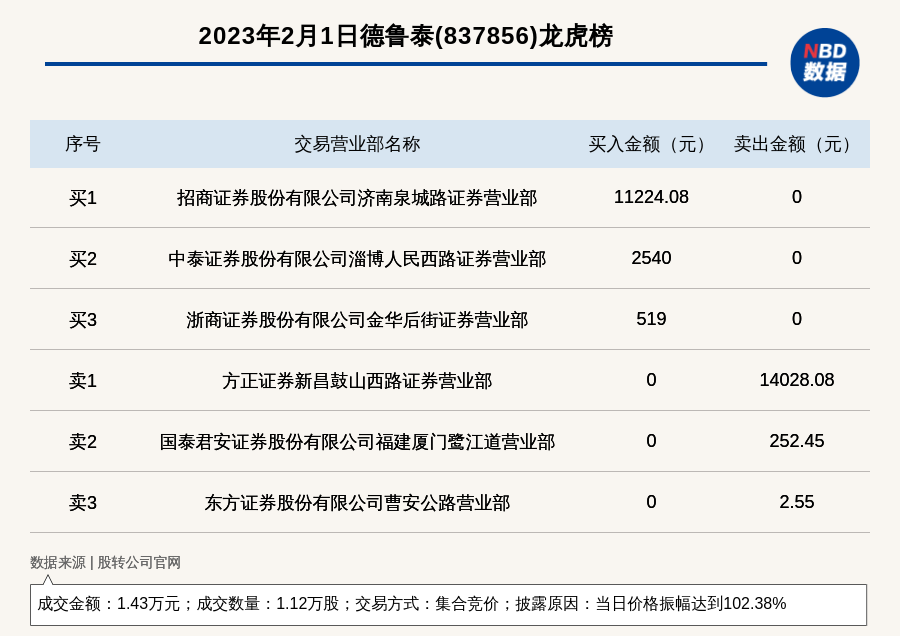Click the sell amount 0 in 买1 row
Image resolution: width=900 pixels, height=636 pixels.
pos(797,197)
